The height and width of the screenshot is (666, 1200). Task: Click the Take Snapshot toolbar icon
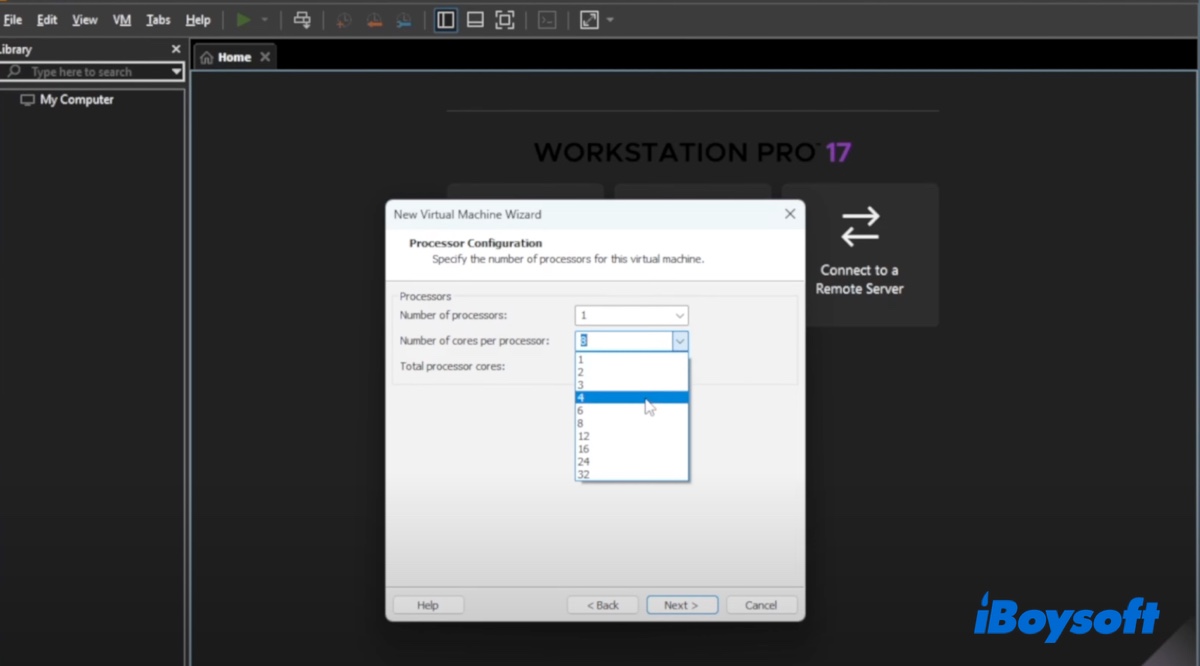point(344,20)
